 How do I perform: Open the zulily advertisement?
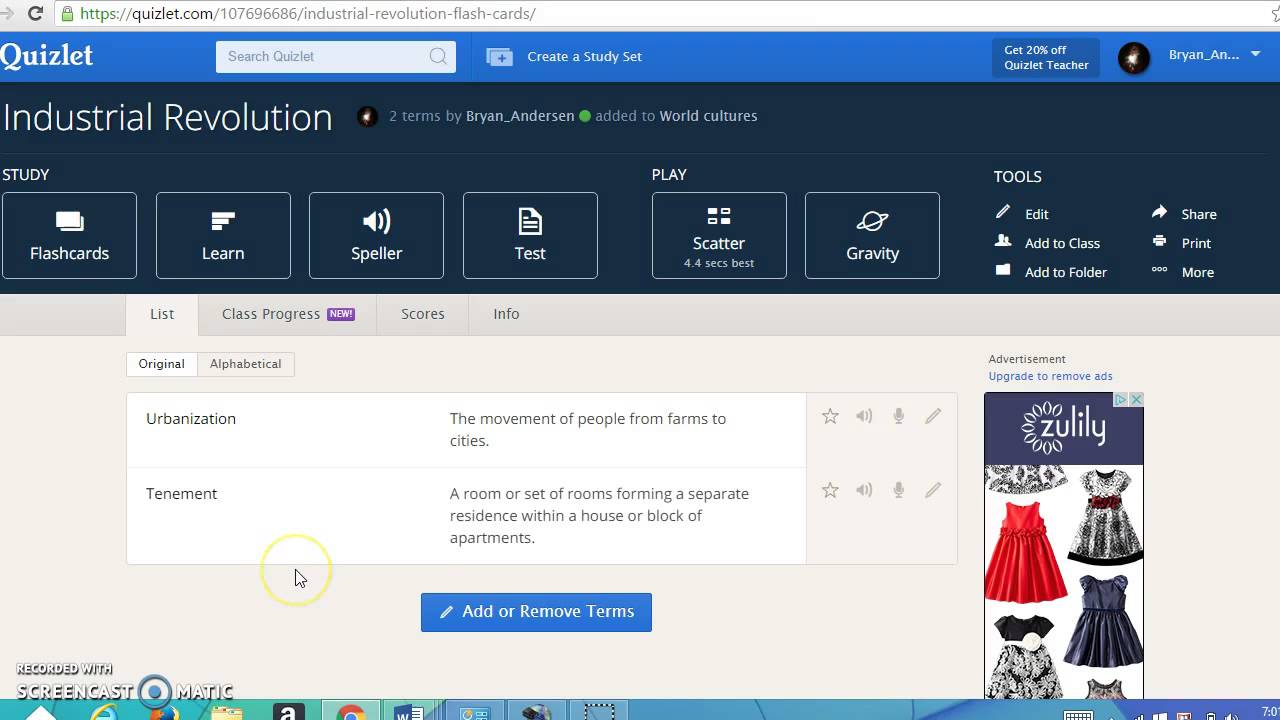[x=1064, y=545]
